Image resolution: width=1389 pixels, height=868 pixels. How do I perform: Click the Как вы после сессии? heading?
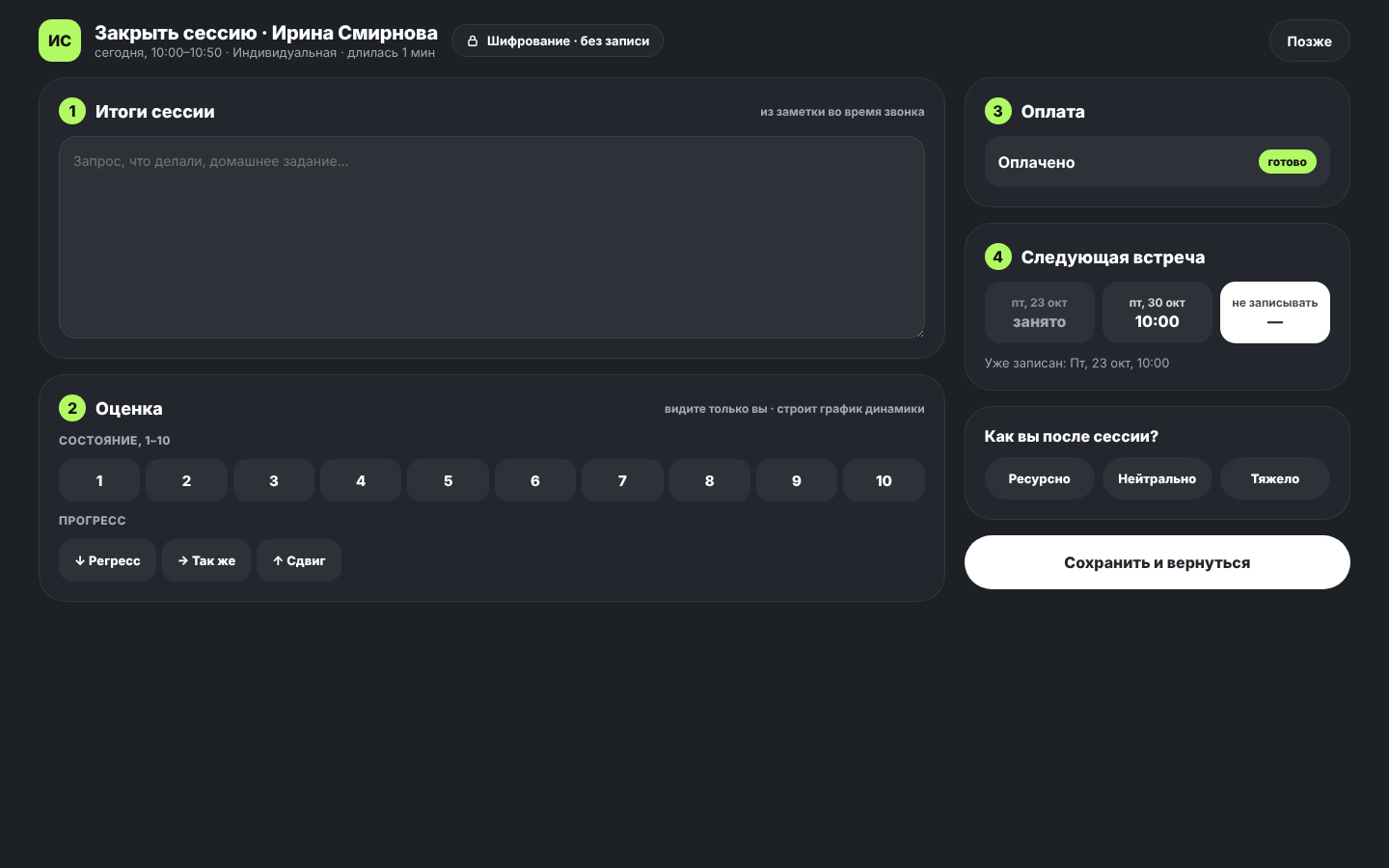point(1072,437)
